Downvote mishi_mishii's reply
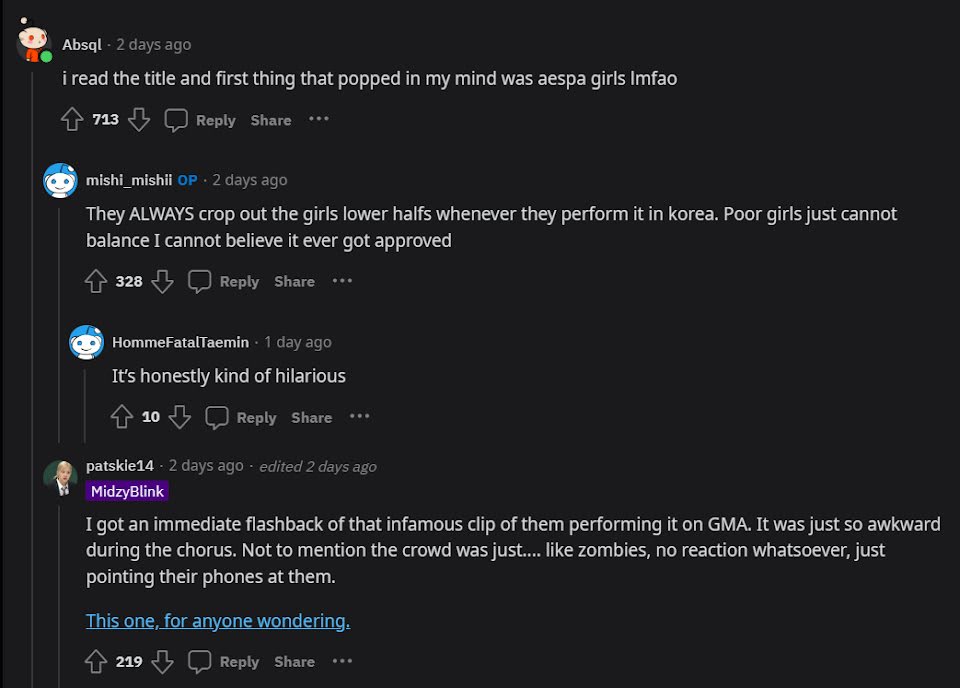The height and width of the screenshot is (688, 960). coord(162,282)
